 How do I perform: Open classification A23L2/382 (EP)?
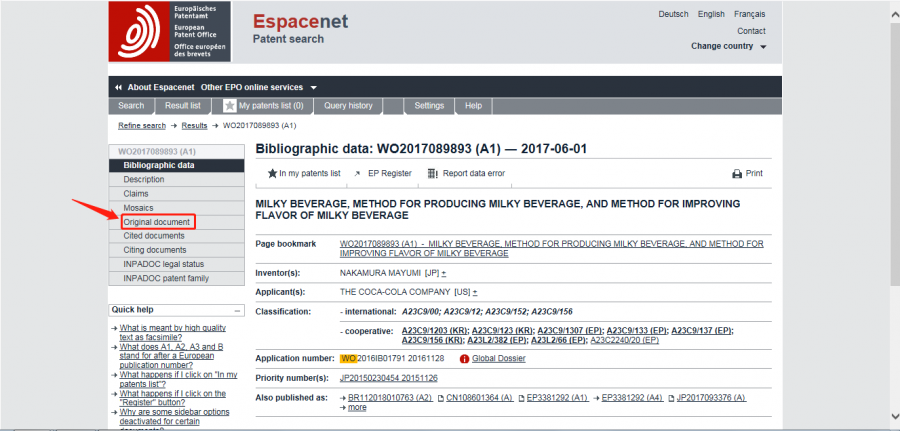click(497, 340)
